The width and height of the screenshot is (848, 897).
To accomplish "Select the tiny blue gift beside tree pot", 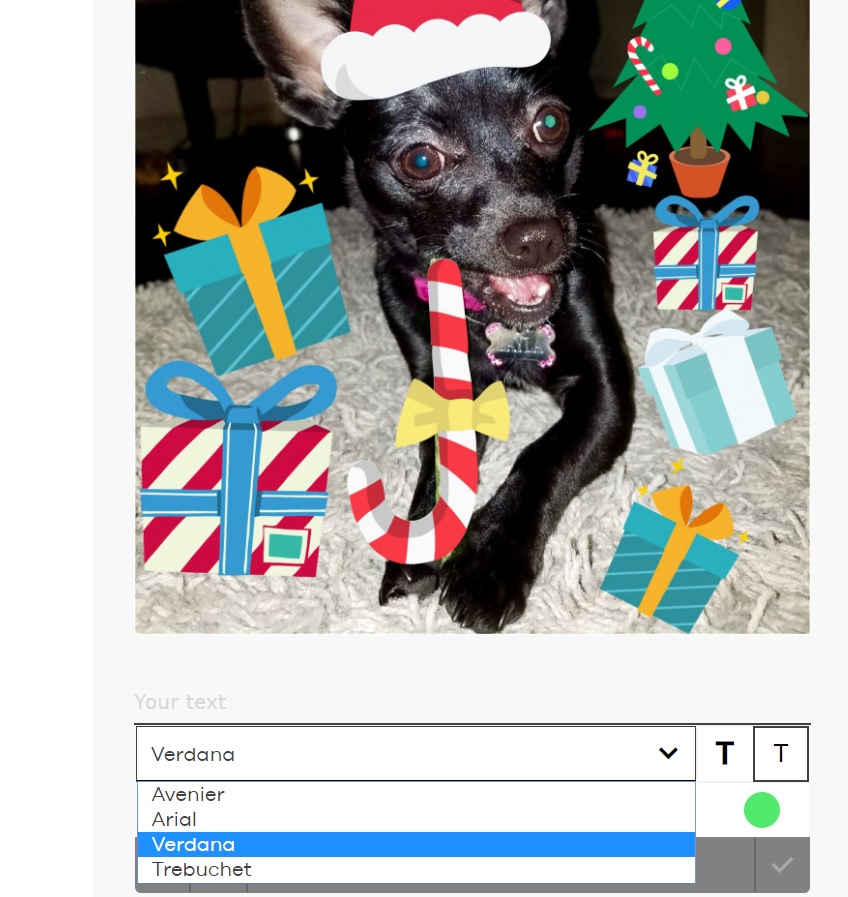I will coord(642,169).
